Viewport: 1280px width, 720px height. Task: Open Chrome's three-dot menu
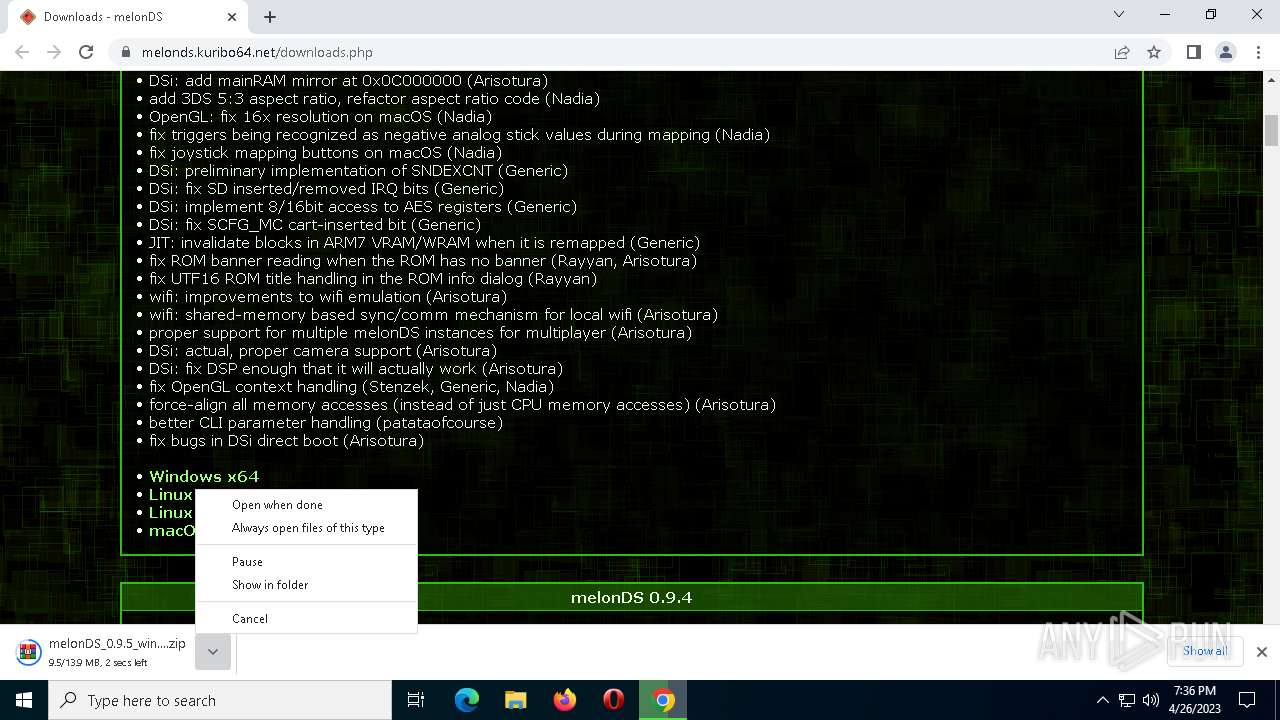pos(1258,52)
